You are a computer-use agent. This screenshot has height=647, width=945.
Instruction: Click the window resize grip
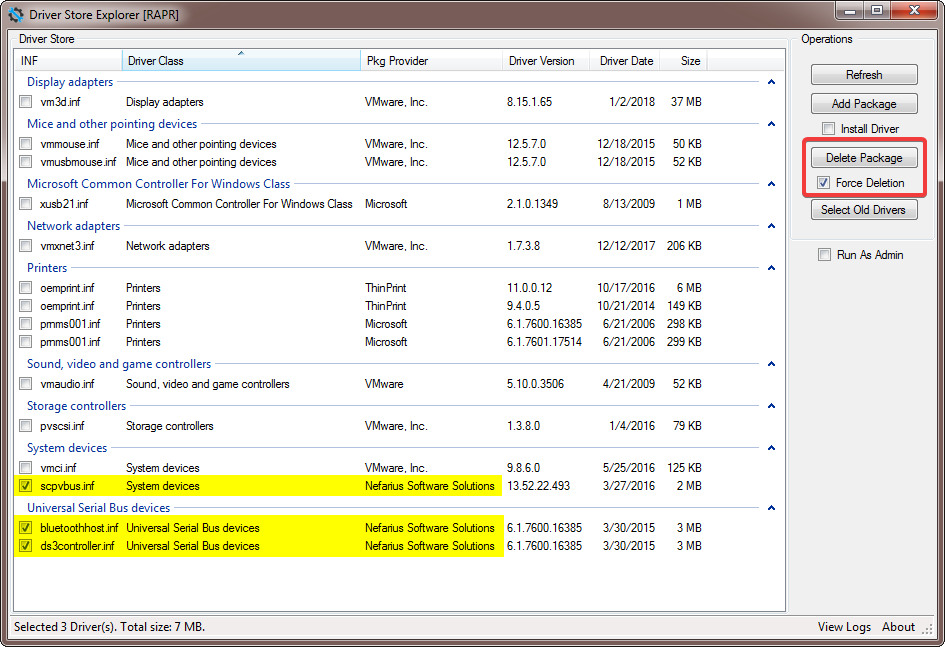coord(927,629)
